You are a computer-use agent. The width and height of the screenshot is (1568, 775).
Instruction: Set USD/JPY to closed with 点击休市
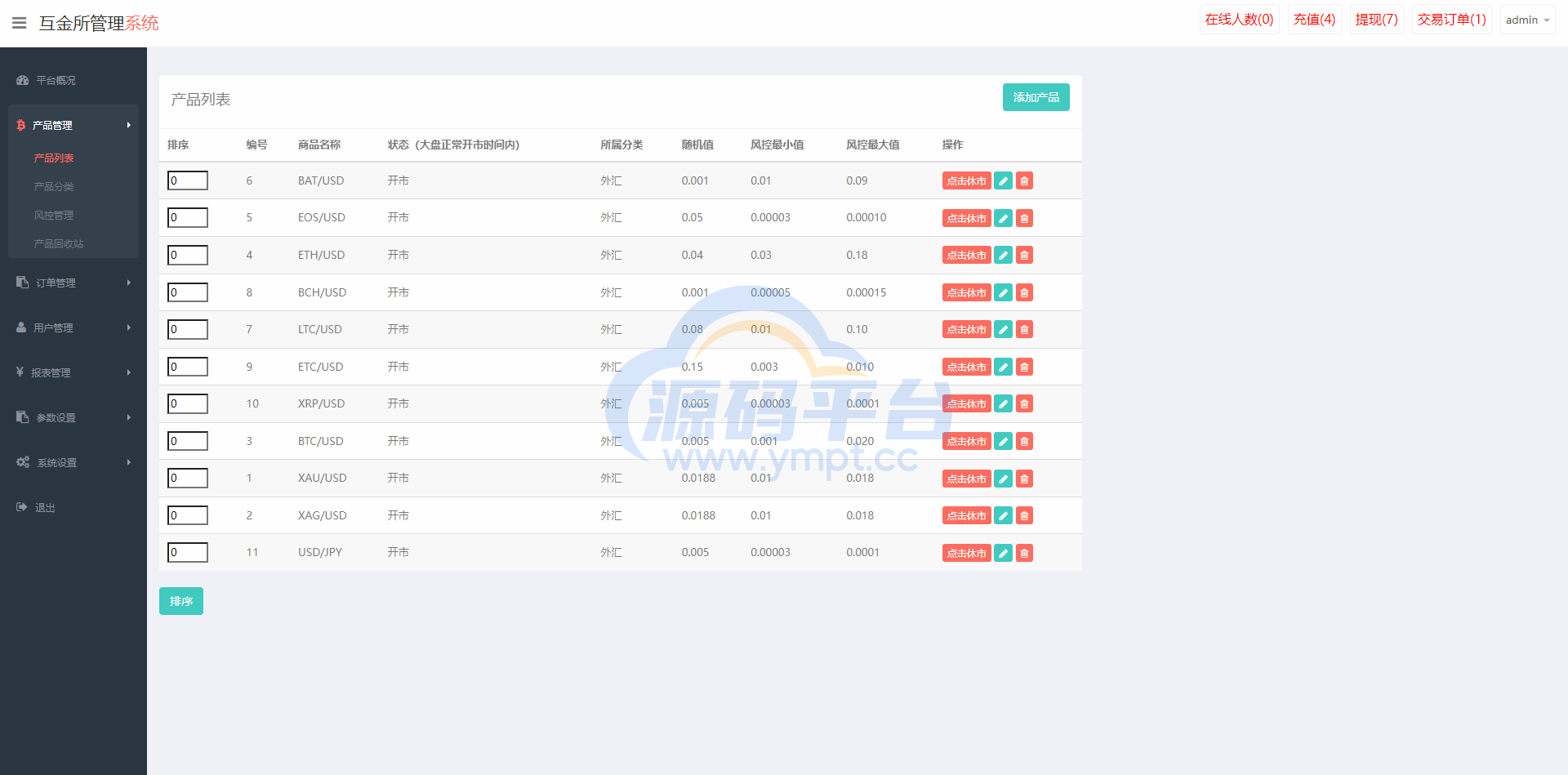click(967, 553)
